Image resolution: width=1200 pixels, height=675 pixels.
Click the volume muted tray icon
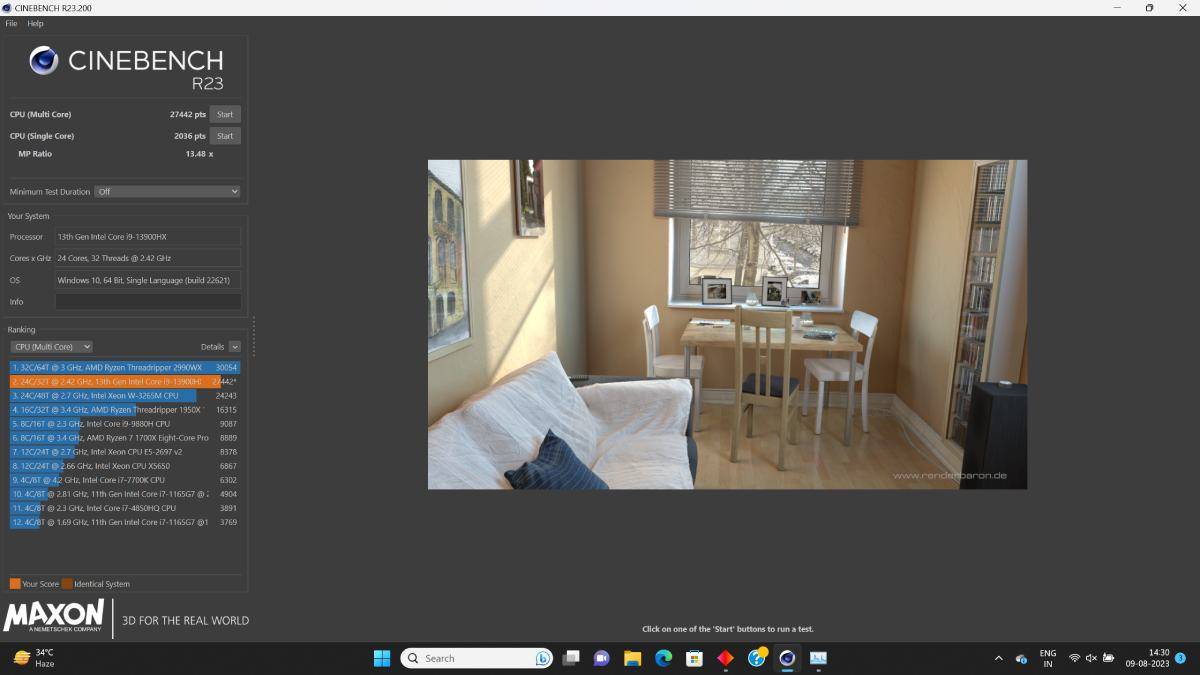[x=1091, y=658]
